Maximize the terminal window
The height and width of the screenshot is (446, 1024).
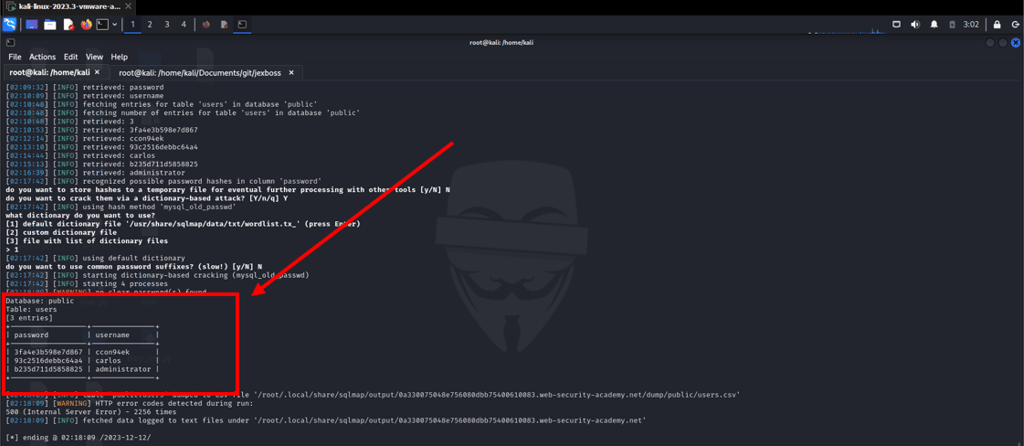pos(1003,42)
